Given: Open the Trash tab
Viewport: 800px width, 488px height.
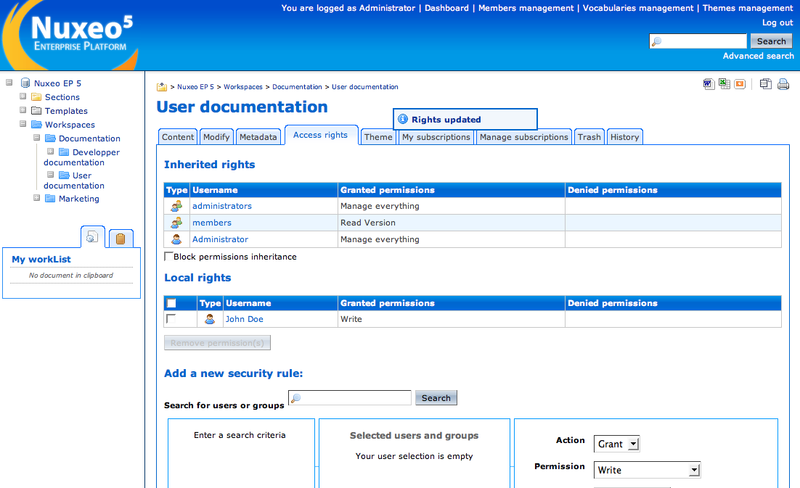Looking at the screenshot, I should [x=589, y=137].
